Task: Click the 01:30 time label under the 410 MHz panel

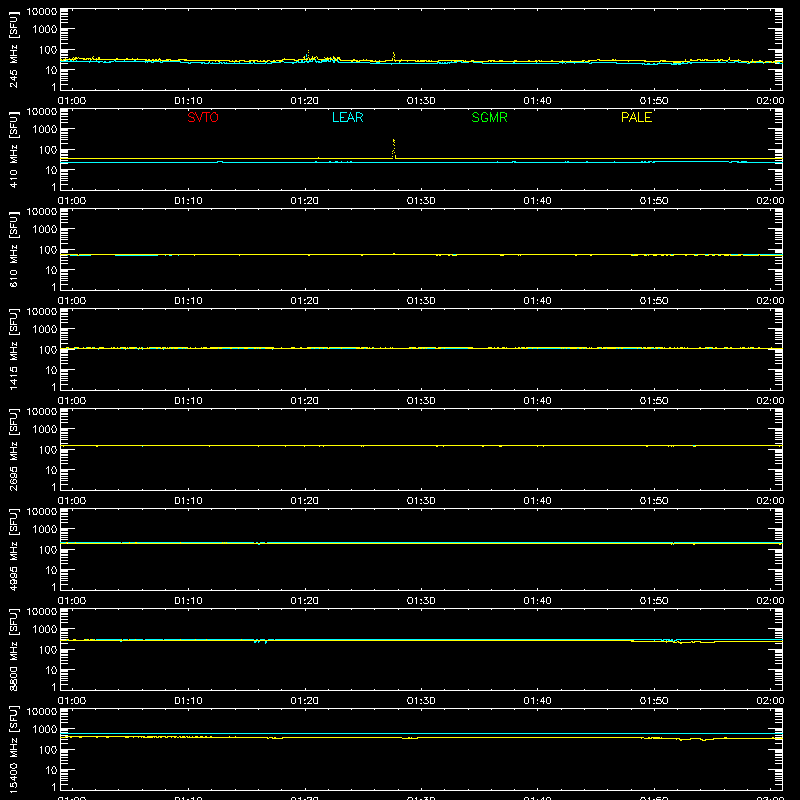Action: pos(421,201)
